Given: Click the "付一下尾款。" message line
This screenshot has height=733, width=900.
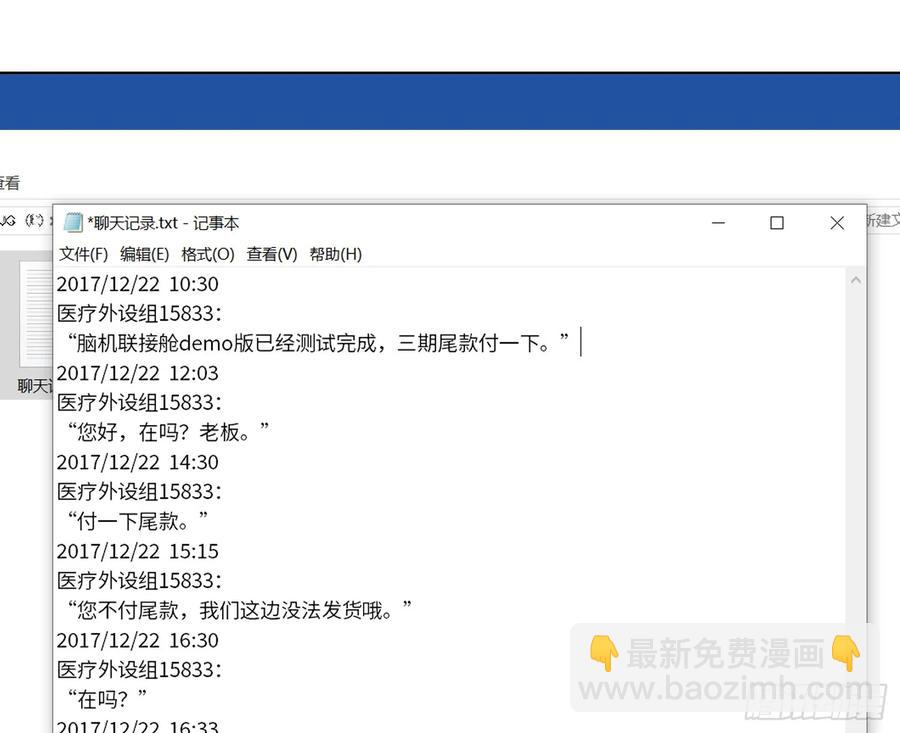Looking at the screenshot, I should (x=137, y=521).
